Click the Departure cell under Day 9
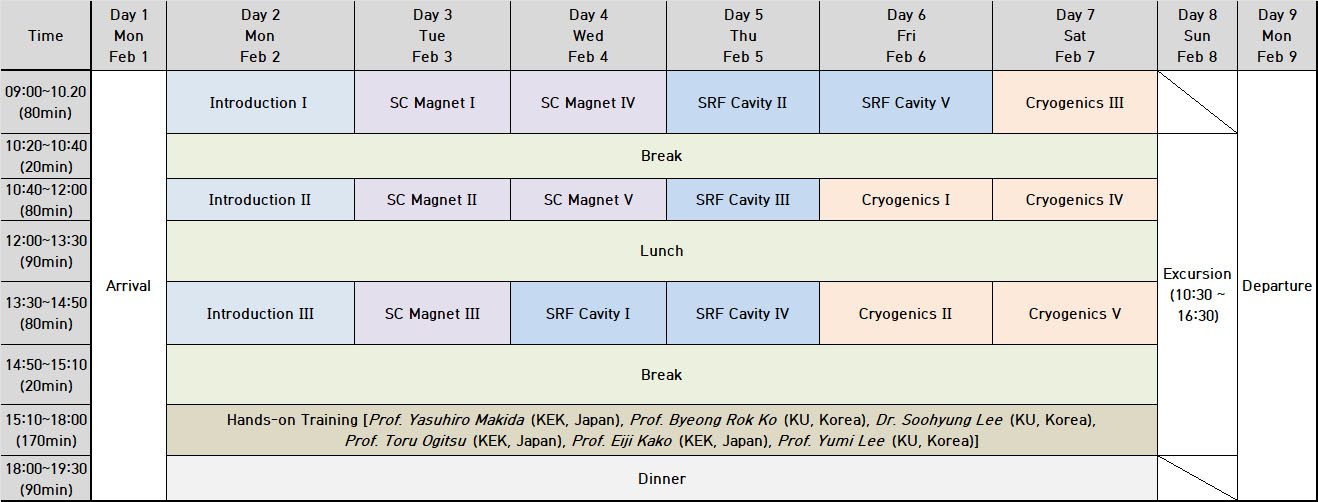 [1277, 286]
